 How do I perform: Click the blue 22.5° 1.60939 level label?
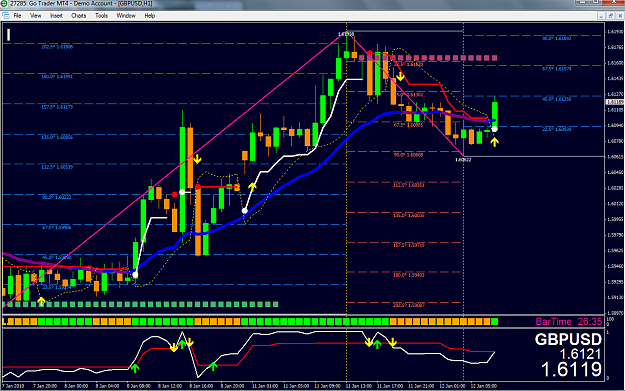point(556,129)
